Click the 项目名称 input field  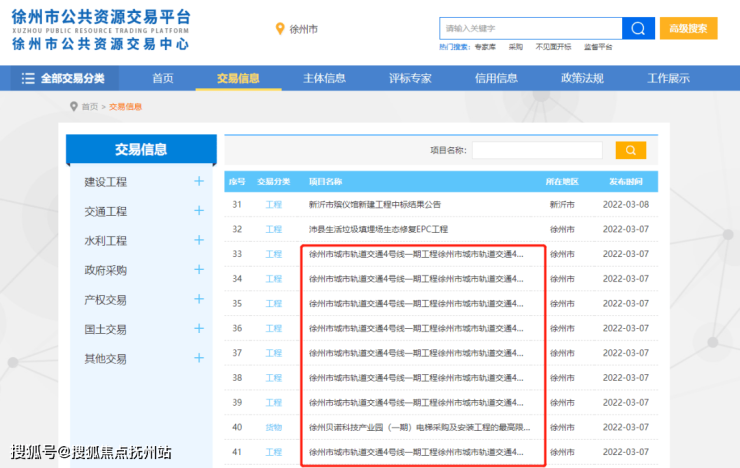click(x=537, y=150)
